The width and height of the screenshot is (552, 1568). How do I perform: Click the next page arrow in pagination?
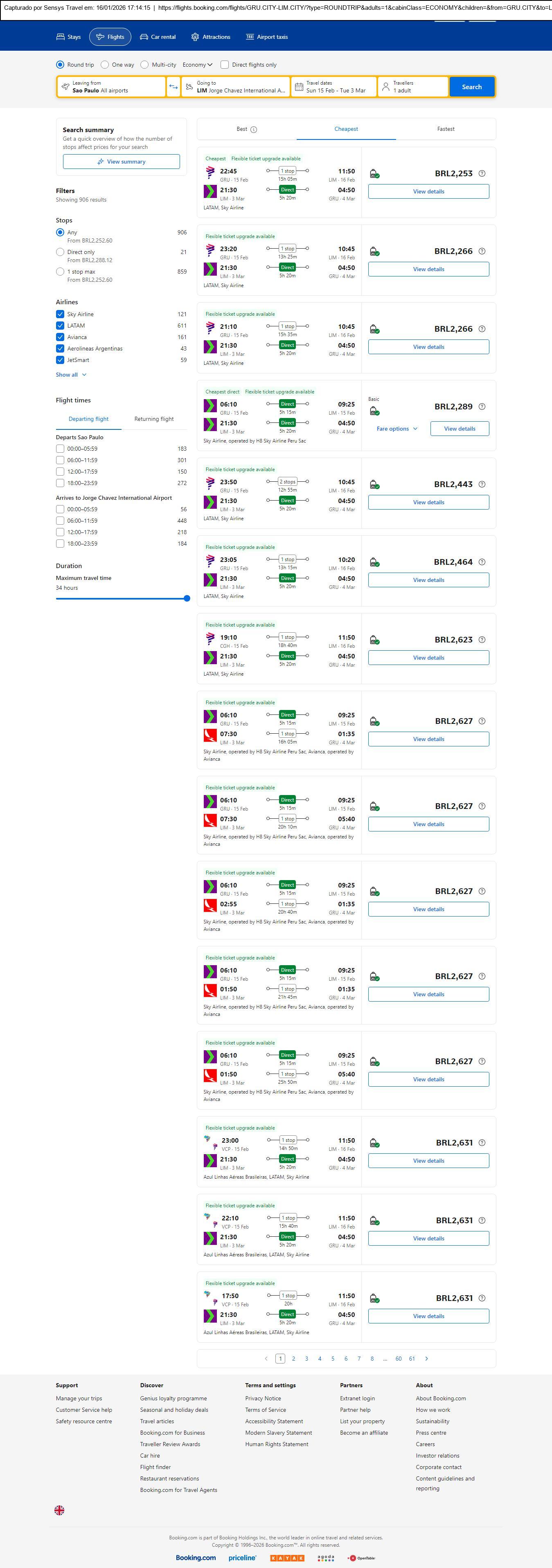(426, 1359)
